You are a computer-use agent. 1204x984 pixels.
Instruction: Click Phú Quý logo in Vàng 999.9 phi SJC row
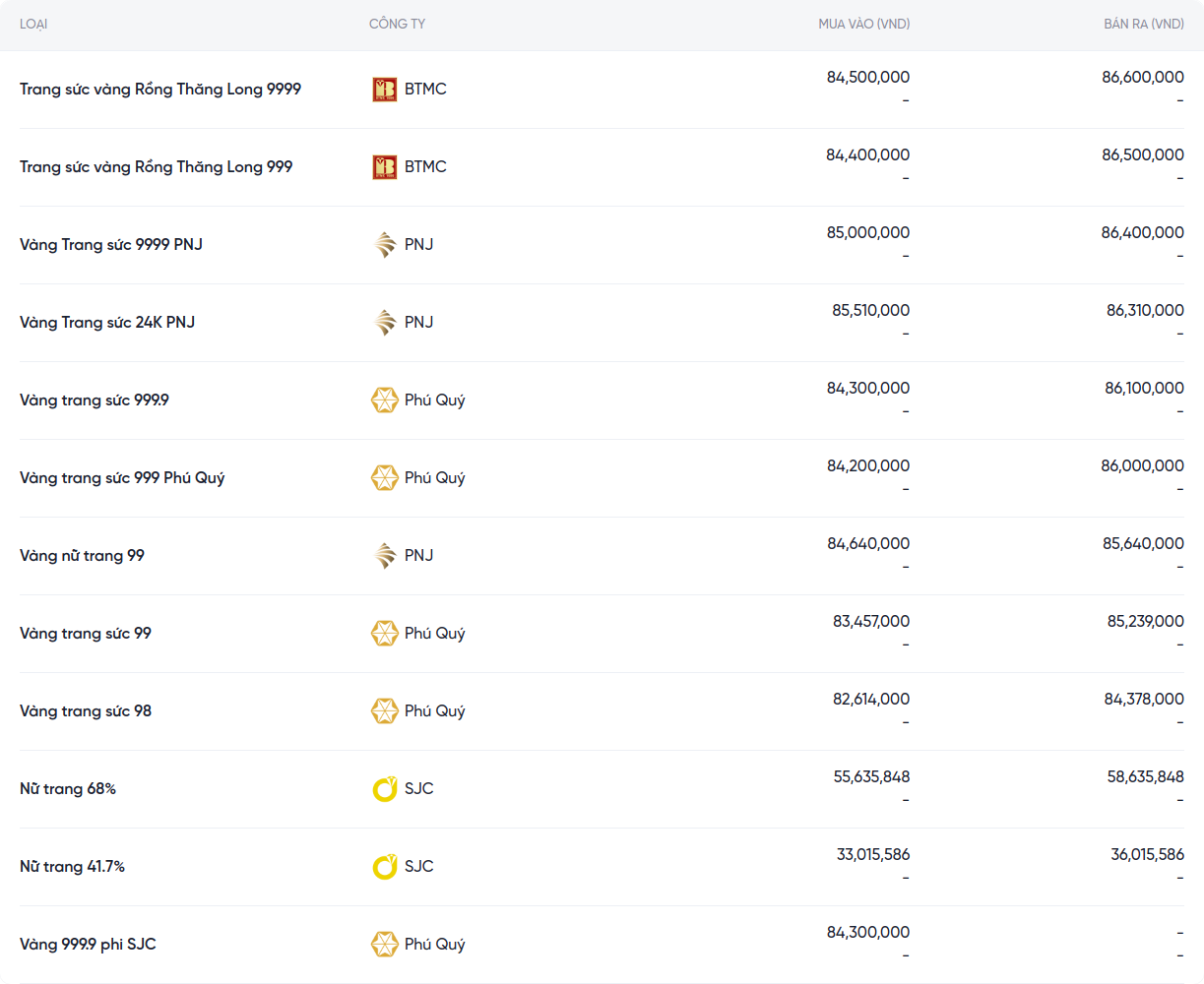[384, 945]
